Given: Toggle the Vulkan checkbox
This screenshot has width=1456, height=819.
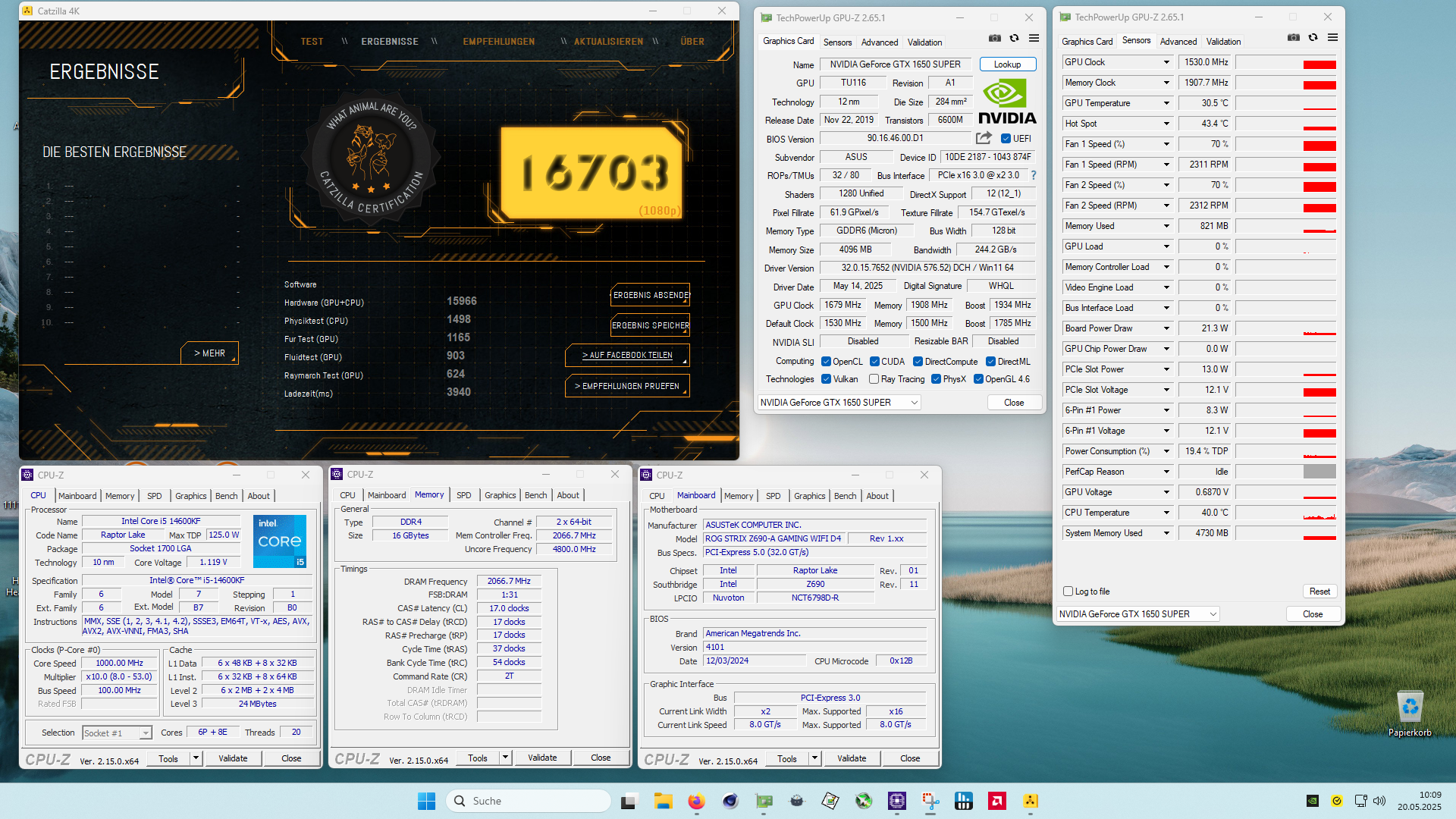Looking at the screenshot, I should pos(827,379).
